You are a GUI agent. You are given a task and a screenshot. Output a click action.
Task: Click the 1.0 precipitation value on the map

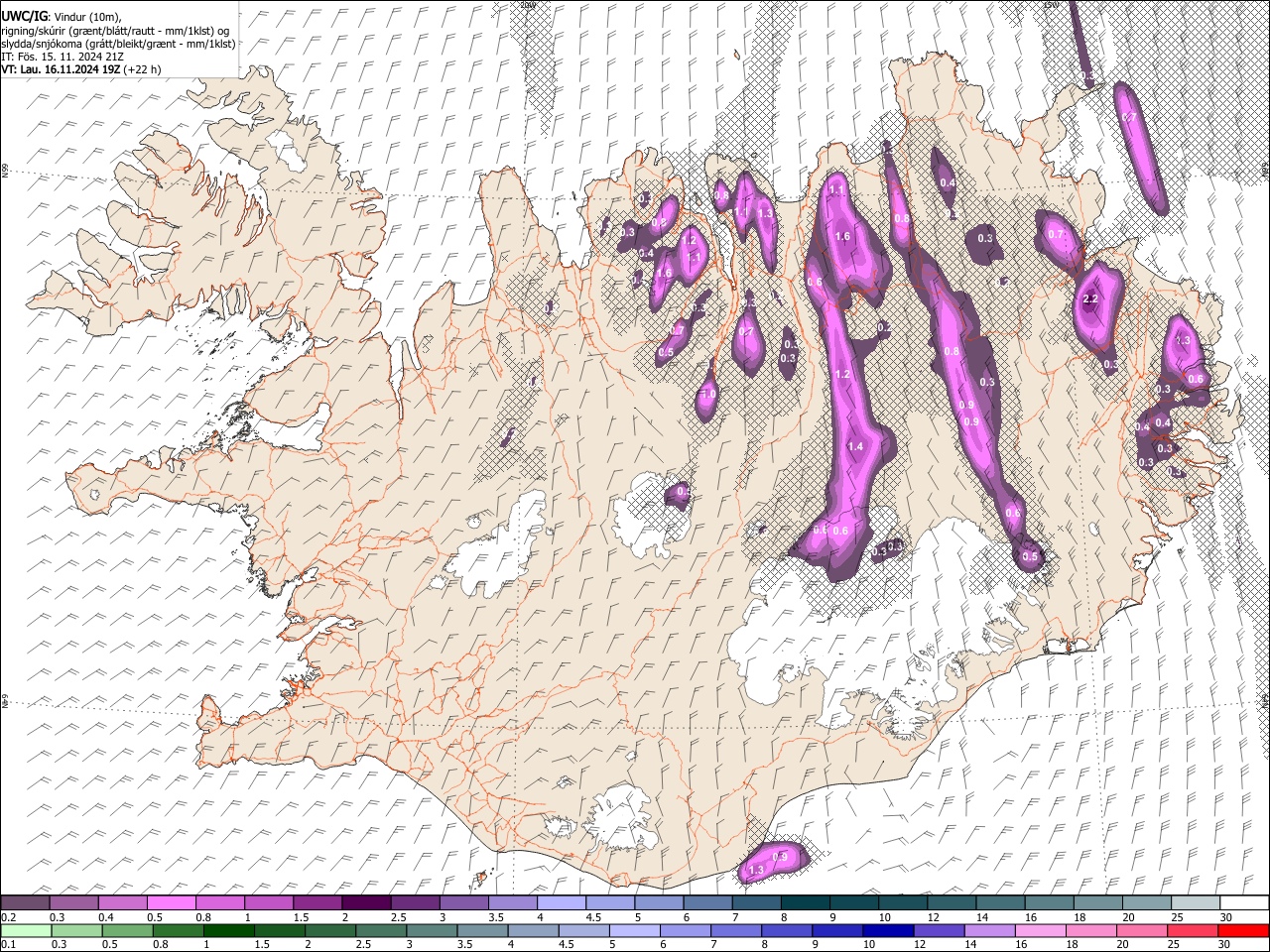[x=708, y=394]
